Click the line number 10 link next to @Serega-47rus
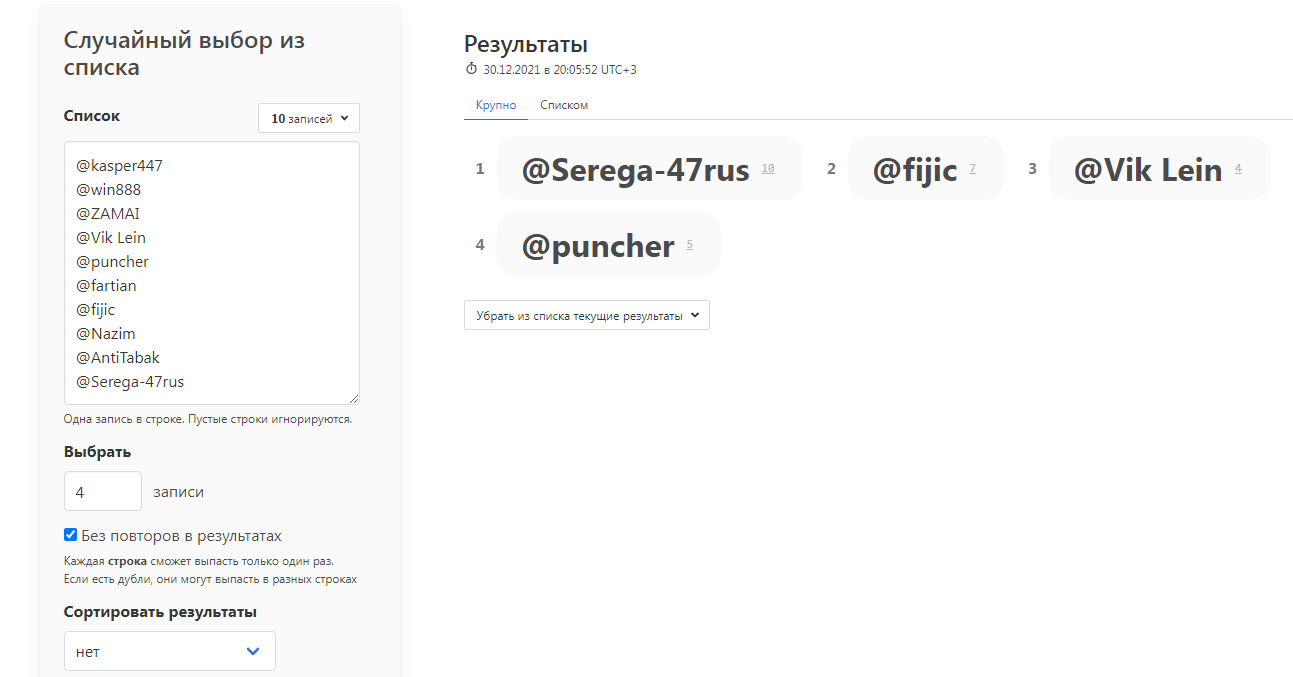The height and width of the screenshot is (677, 1293). point(768,169)
